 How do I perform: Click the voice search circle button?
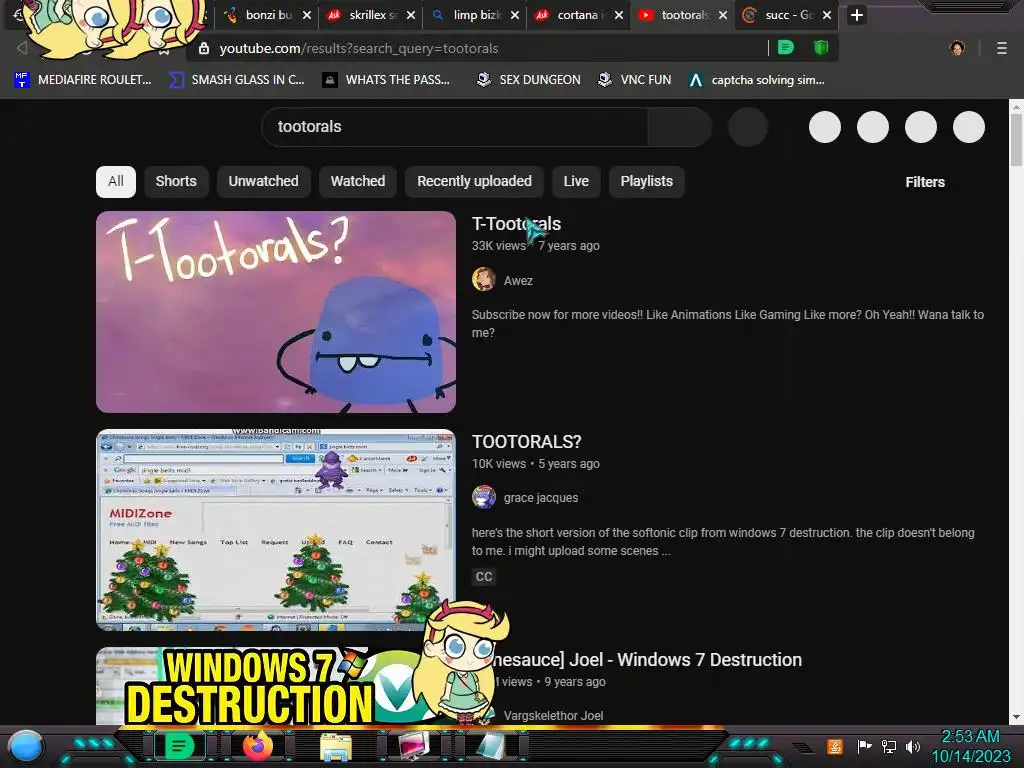(748, 127)
